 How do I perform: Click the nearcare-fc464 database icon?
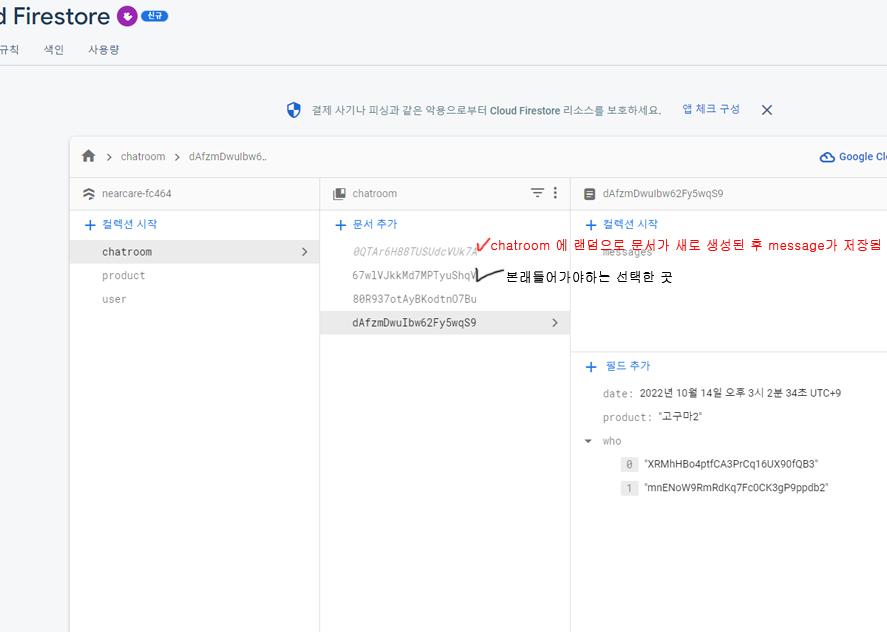tap(89, 194)
